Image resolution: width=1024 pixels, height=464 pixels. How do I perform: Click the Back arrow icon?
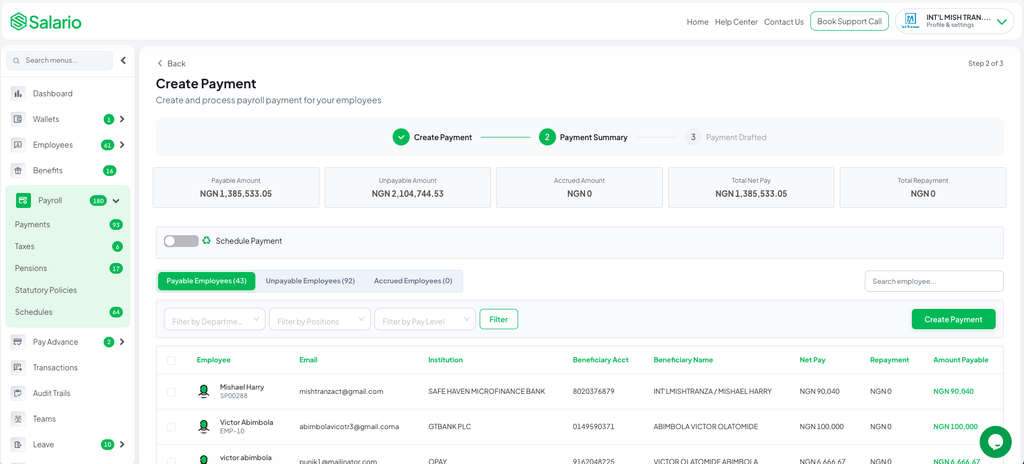pyautogui.click(x=160, y=63)
